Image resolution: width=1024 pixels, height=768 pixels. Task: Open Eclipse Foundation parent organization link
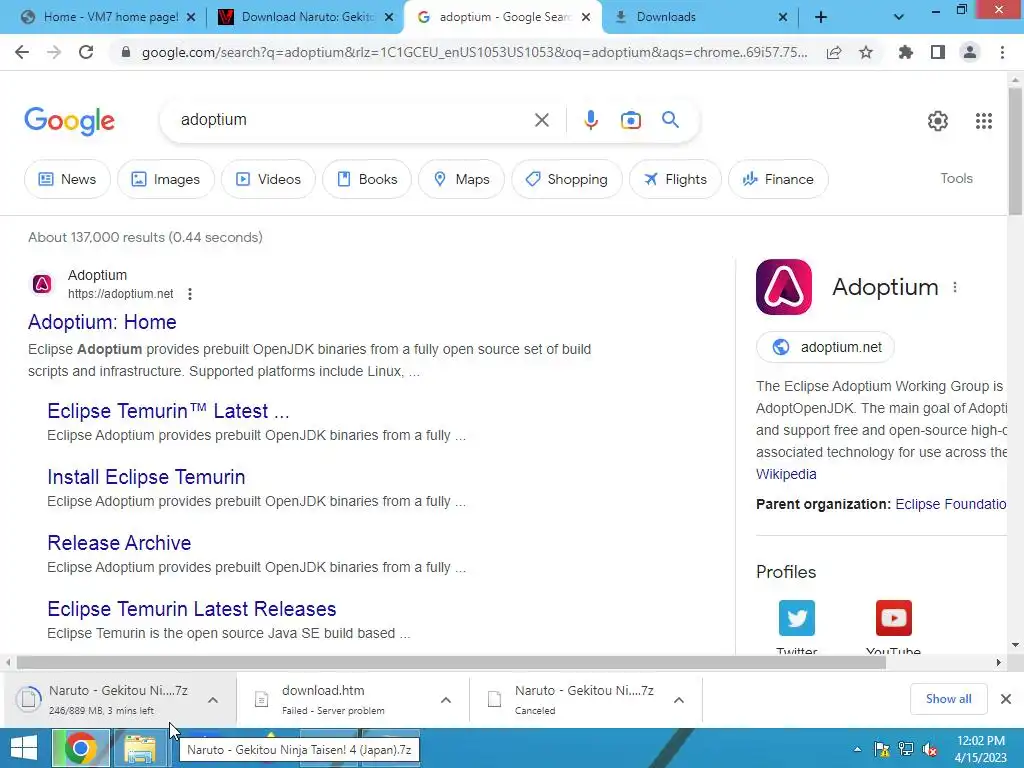click(950, 504)
